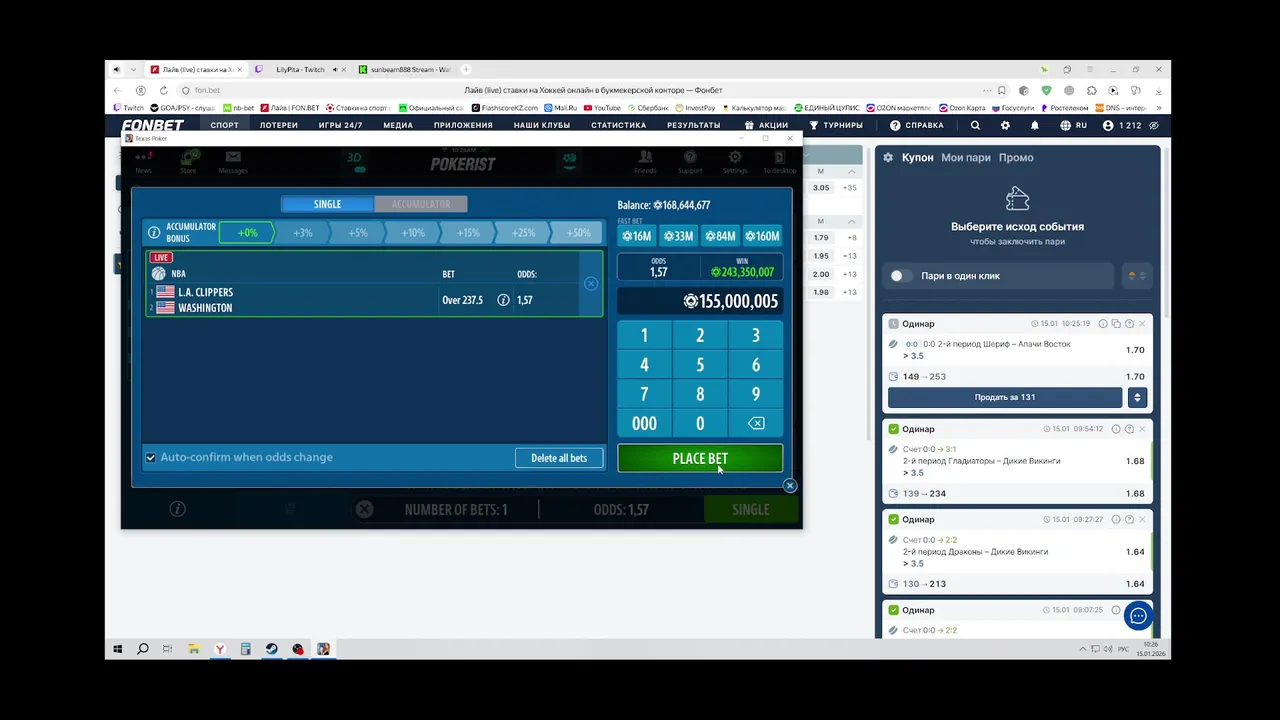Viewport: 1280px width, 720px height.
Task: Sell the bet with Продать за 131
Action: [x=1005, y=398]
